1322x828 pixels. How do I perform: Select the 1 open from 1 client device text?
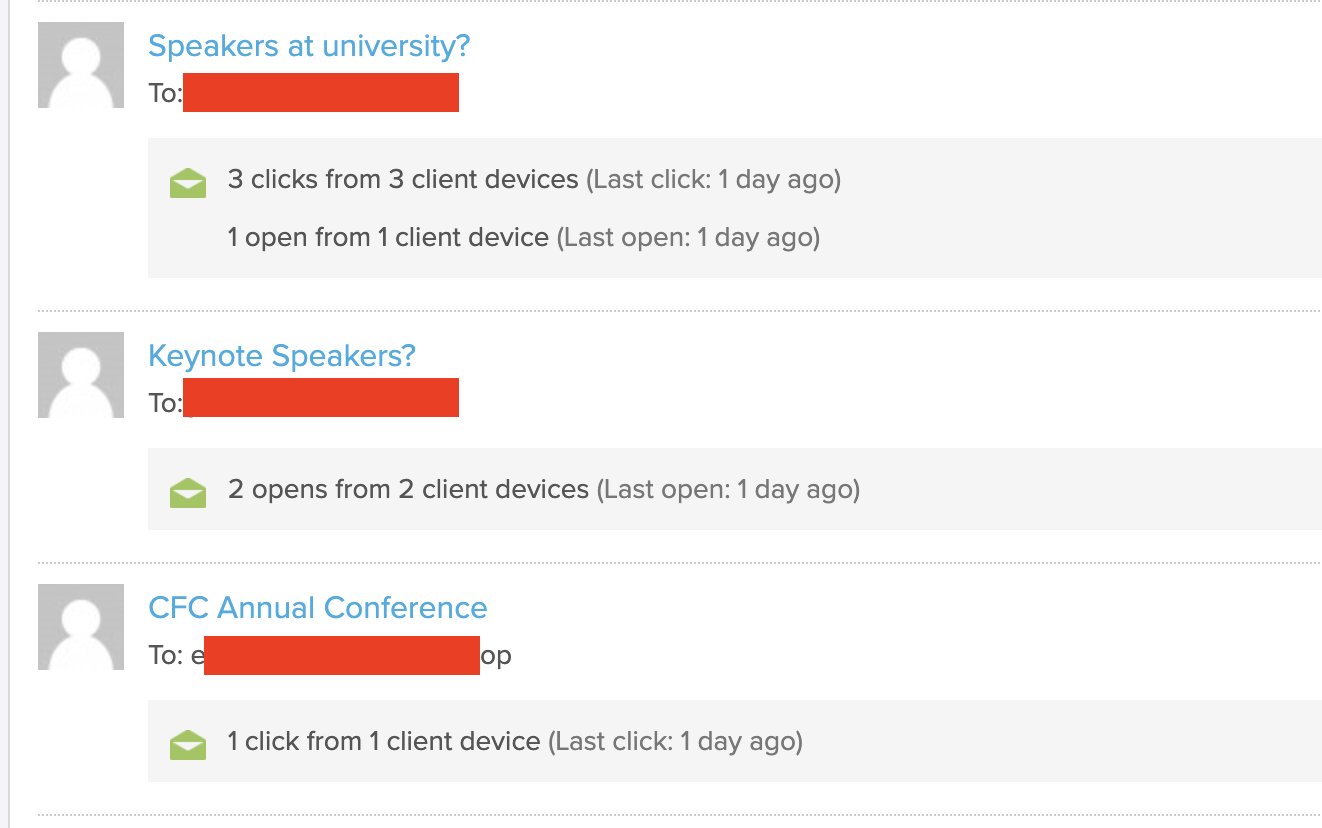pyautogui.click(x=388, y=238)
